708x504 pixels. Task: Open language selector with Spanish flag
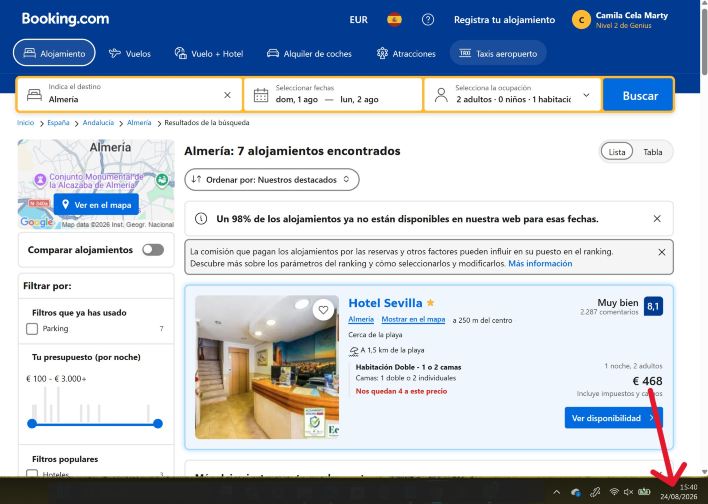394,20
